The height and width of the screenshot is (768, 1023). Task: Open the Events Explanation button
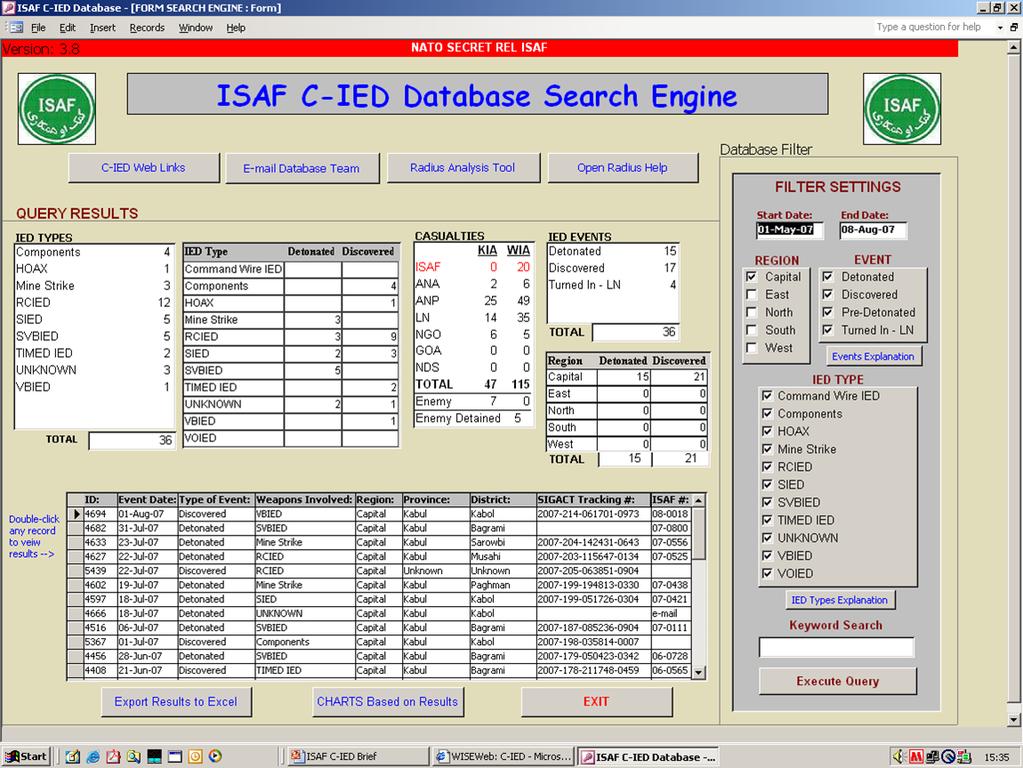[873, 356]
